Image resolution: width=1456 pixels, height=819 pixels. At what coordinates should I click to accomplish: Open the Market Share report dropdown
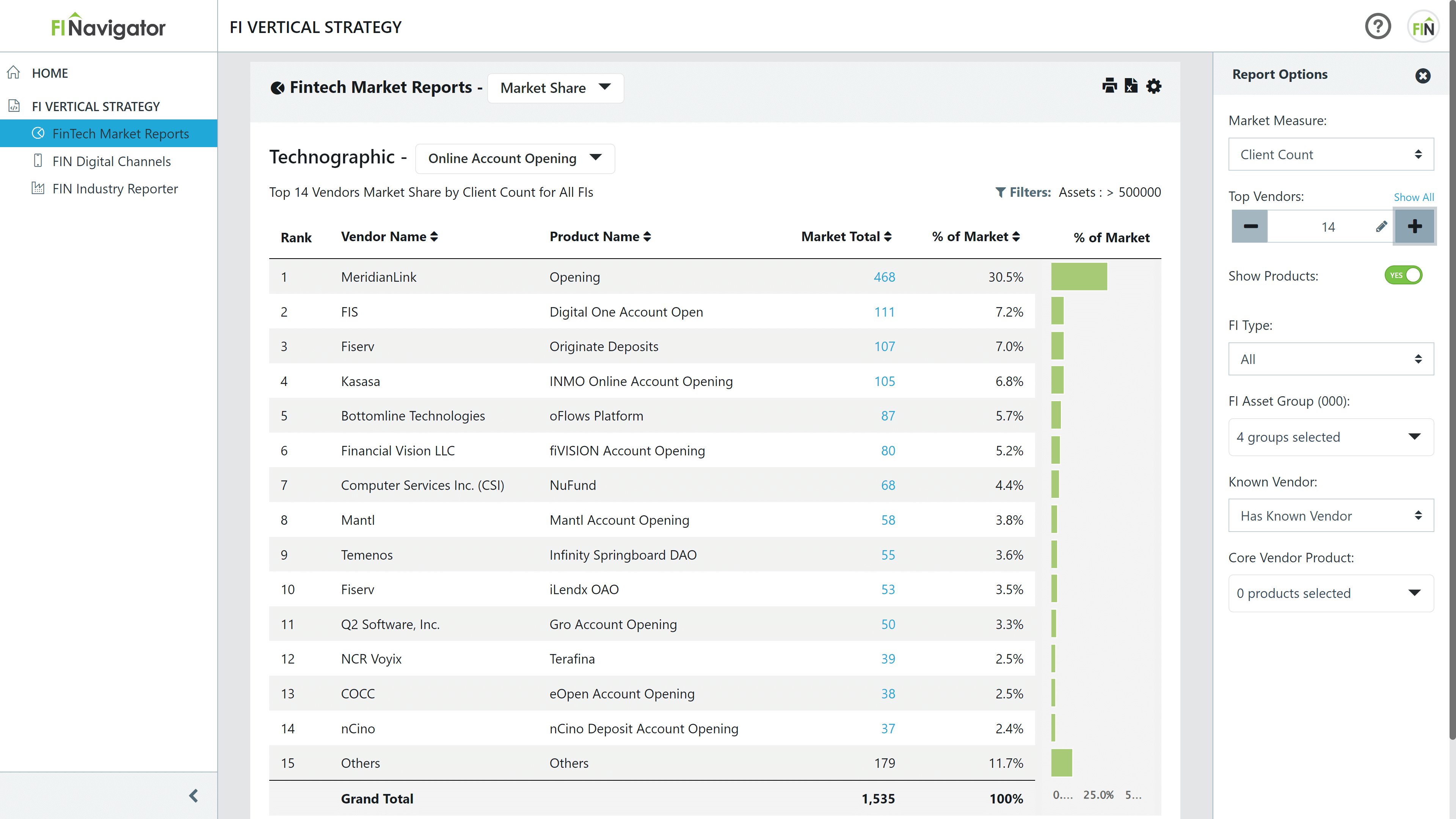click(555, 88)
